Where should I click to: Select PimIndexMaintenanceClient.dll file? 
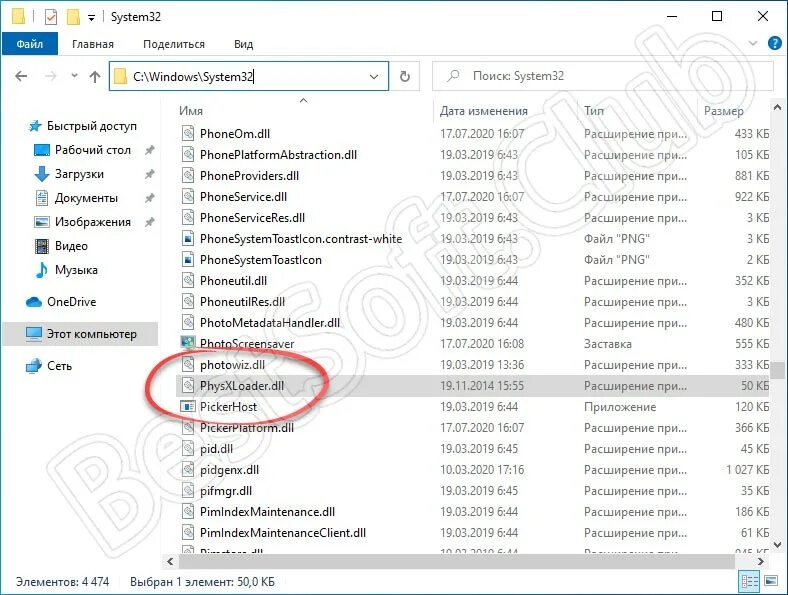[x=283, y=533]
